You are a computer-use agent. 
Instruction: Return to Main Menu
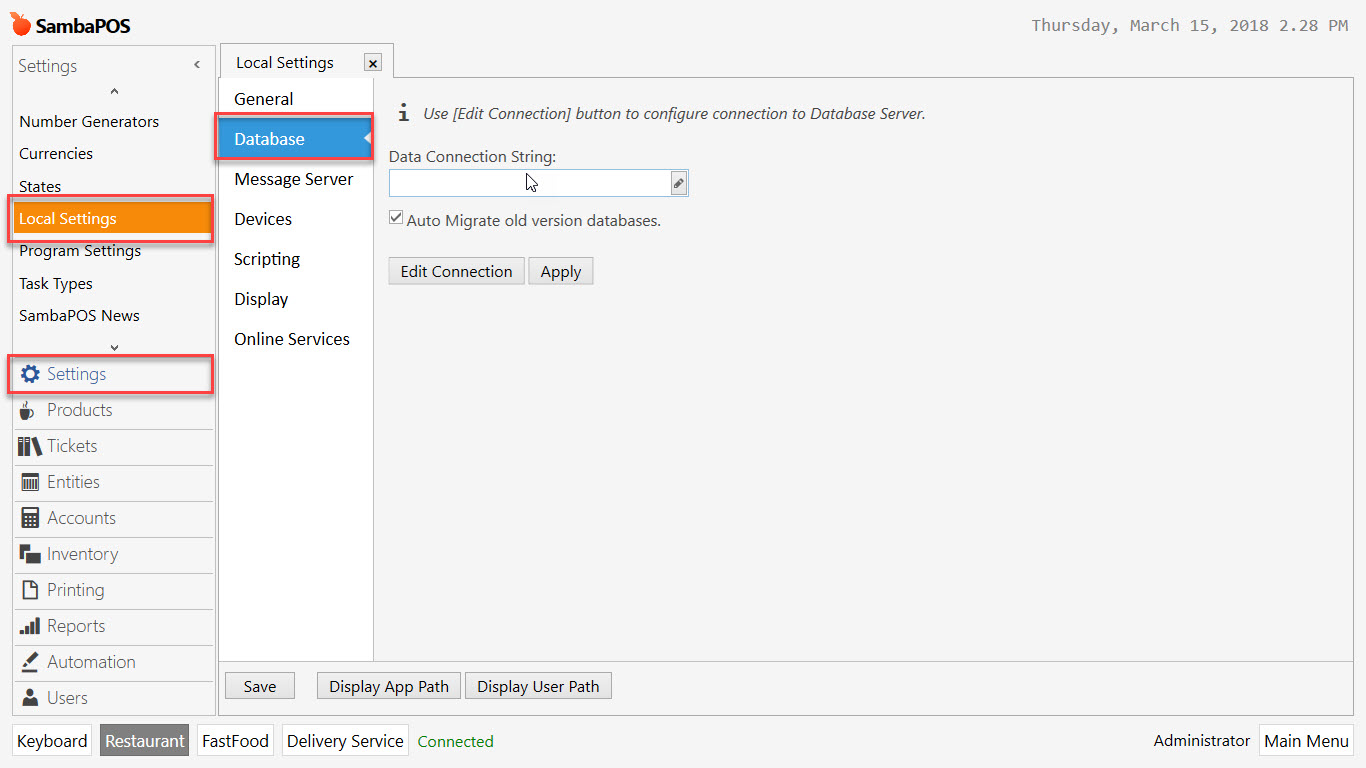point(1306,740)
